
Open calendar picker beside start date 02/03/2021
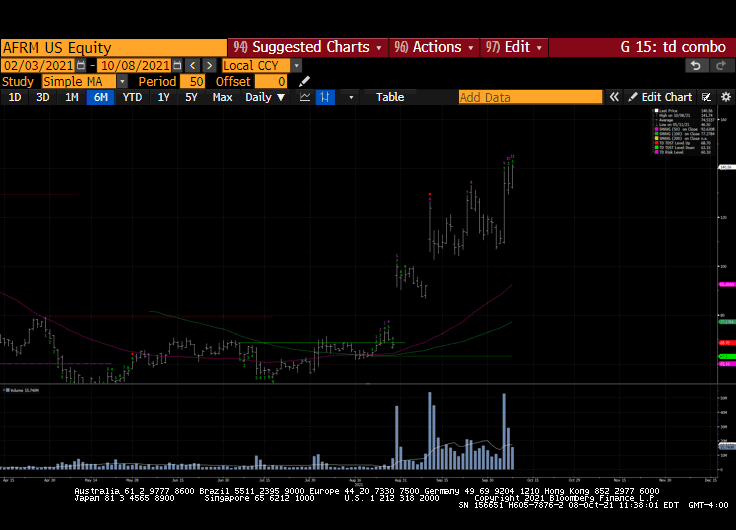(81, 65)
